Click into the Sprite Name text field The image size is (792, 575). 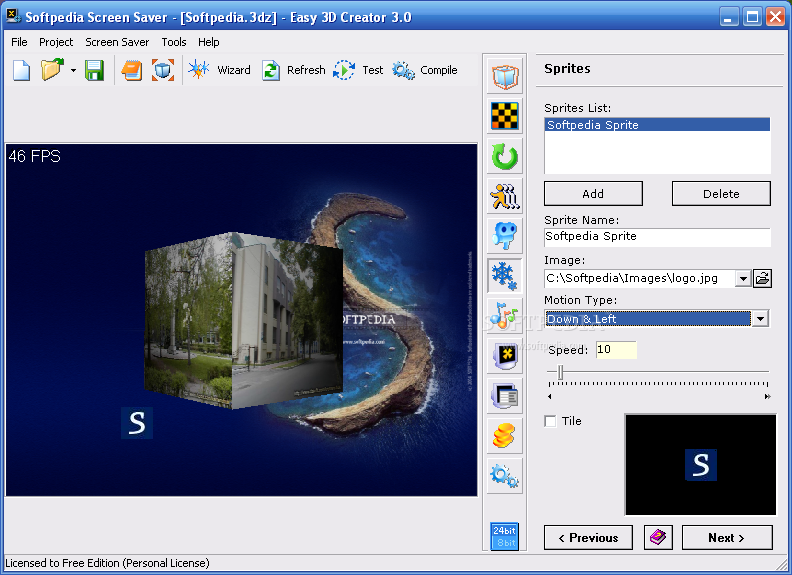tap(657, 236)
